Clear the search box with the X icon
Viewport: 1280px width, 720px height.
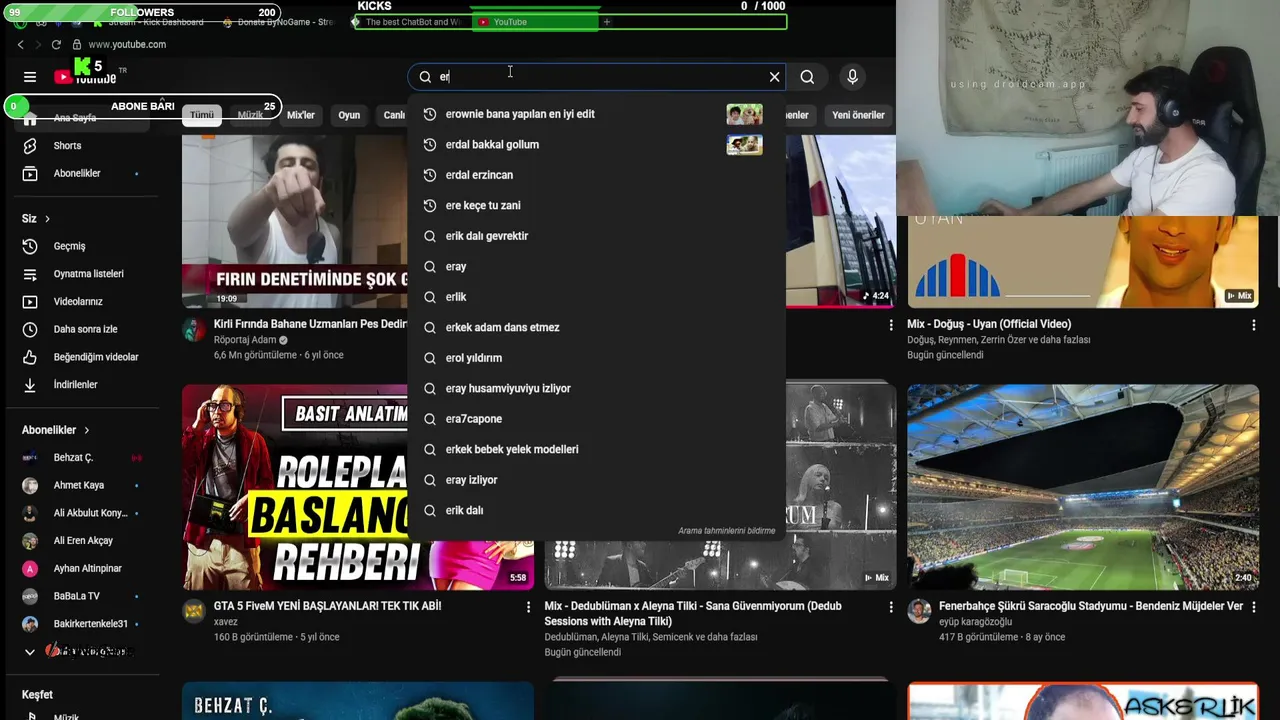(x=774, y=77)
